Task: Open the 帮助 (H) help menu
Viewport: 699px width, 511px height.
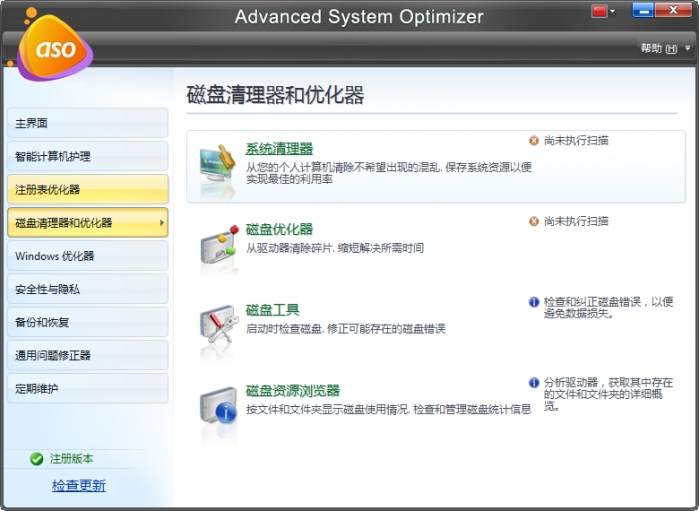Action: coord(658,48)
